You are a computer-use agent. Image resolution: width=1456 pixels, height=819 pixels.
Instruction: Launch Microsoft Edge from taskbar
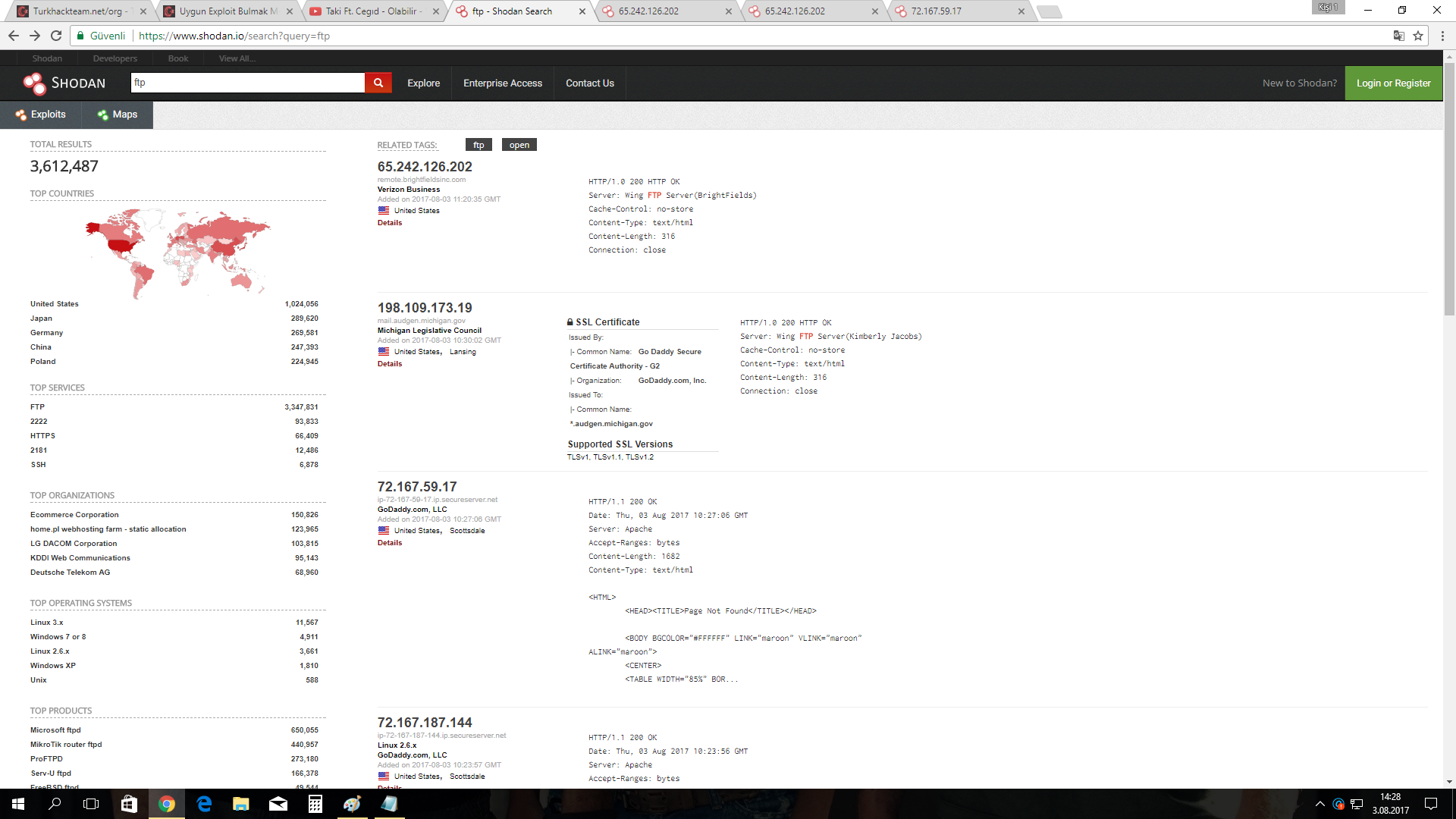click(204, 804)
